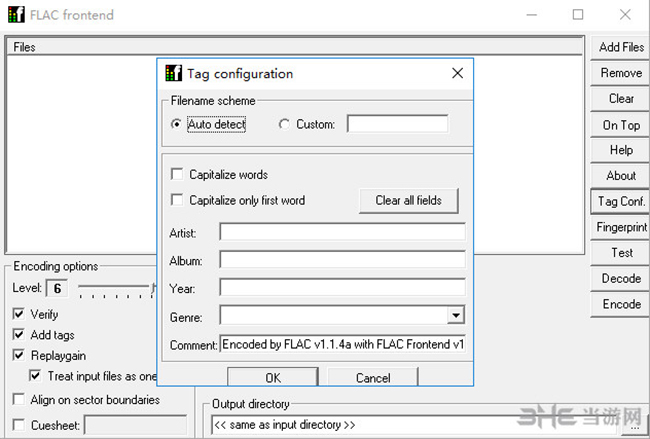Open Help in FLAC frontend
The width and height of the screenshot is (650, 439).
pos(621,150)
